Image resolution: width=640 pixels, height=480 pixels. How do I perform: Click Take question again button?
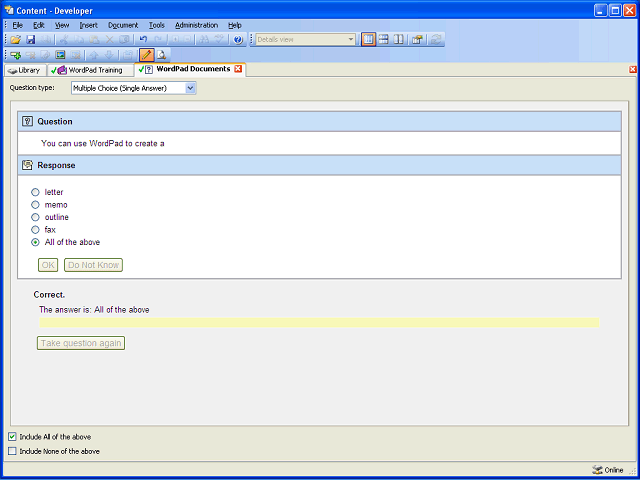tap(81, 343)
